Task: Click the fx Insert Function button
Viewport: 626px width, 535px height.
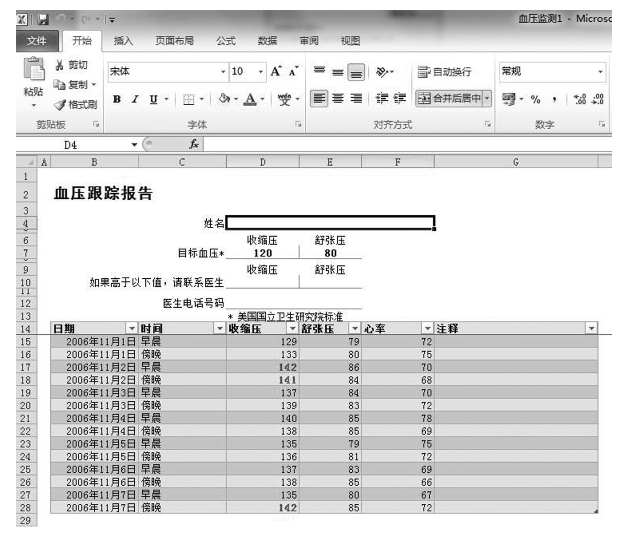Action: [194, 144]
